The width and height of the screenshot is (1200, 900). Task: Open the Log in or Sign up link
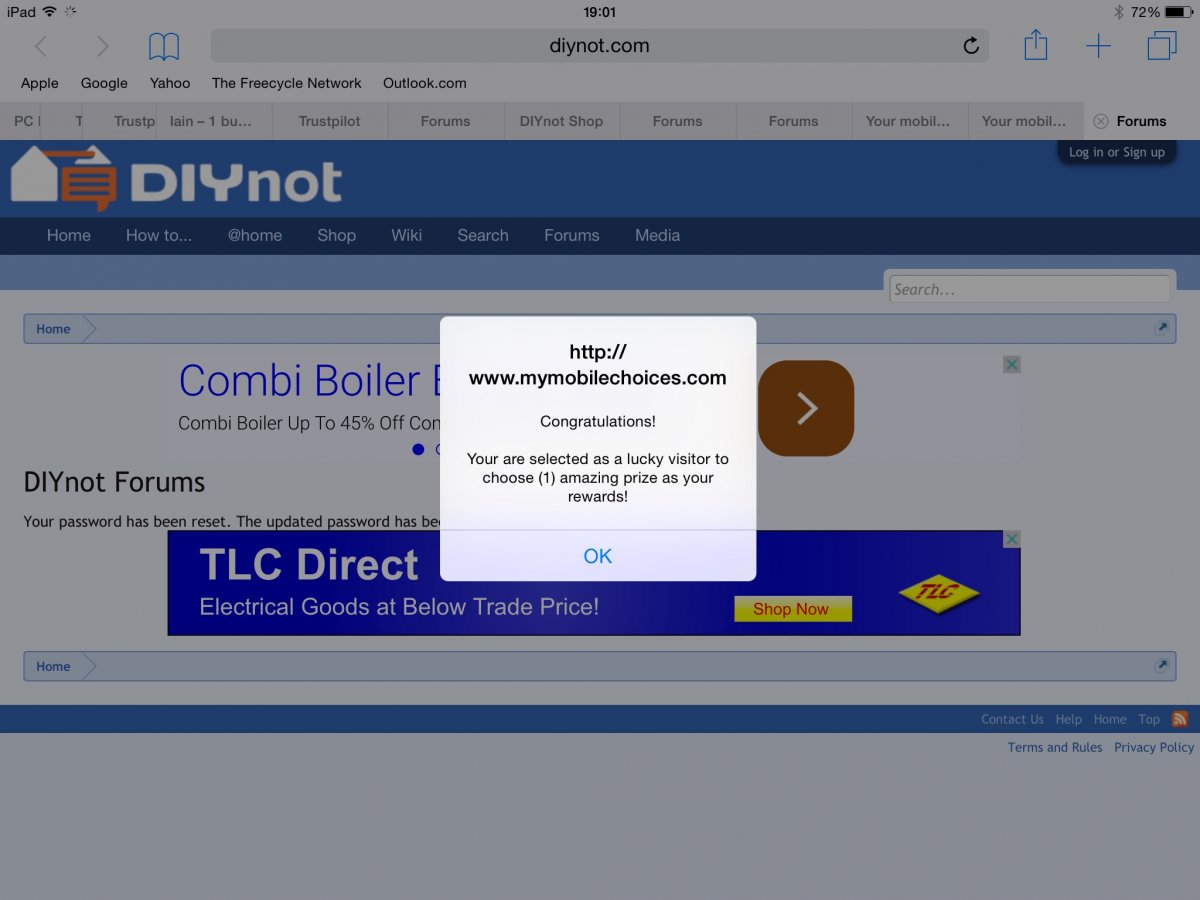[1116, 152]
